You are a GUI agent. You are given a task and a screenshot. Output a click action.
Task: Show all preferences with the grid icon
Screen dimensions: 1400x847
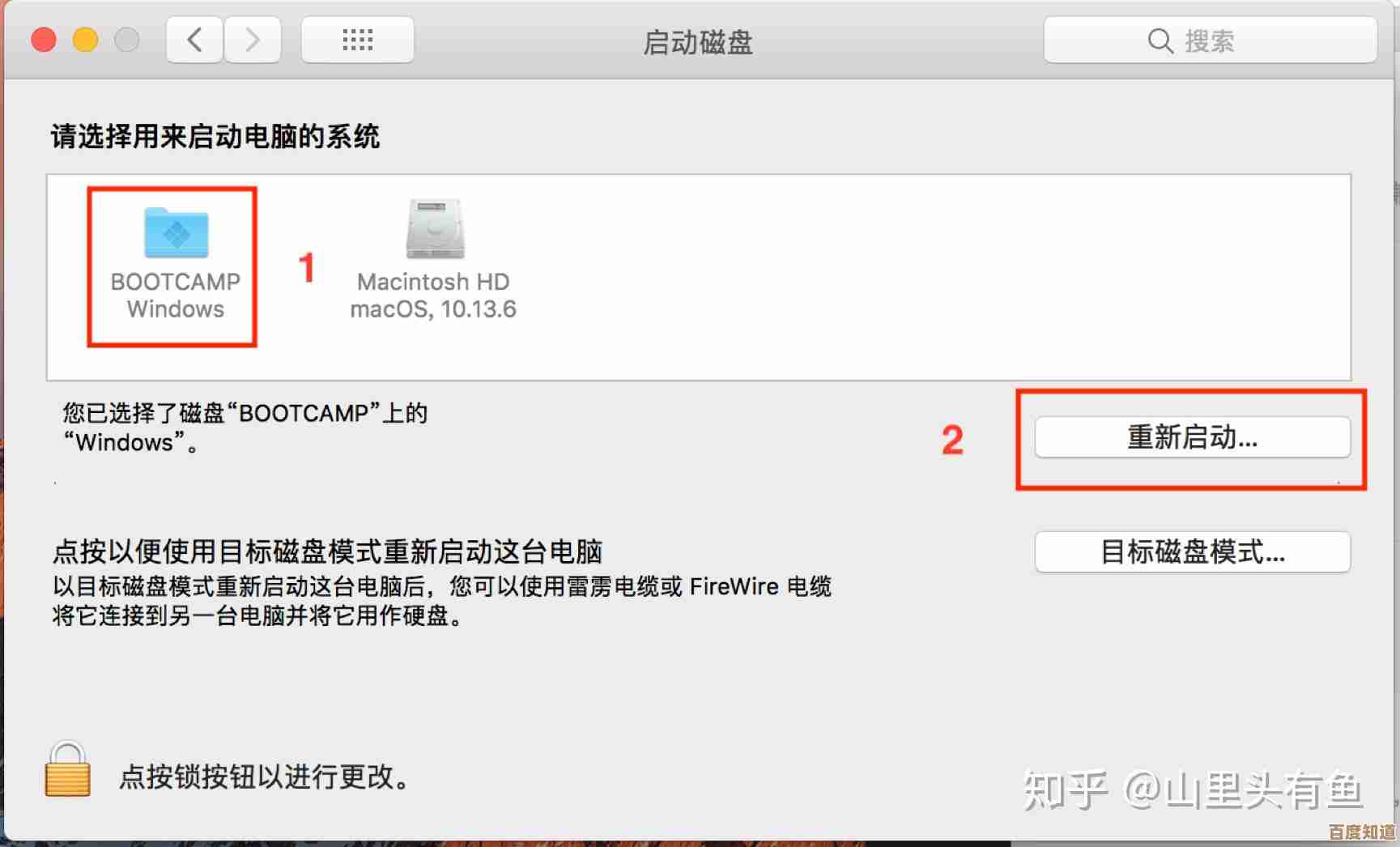357,40
